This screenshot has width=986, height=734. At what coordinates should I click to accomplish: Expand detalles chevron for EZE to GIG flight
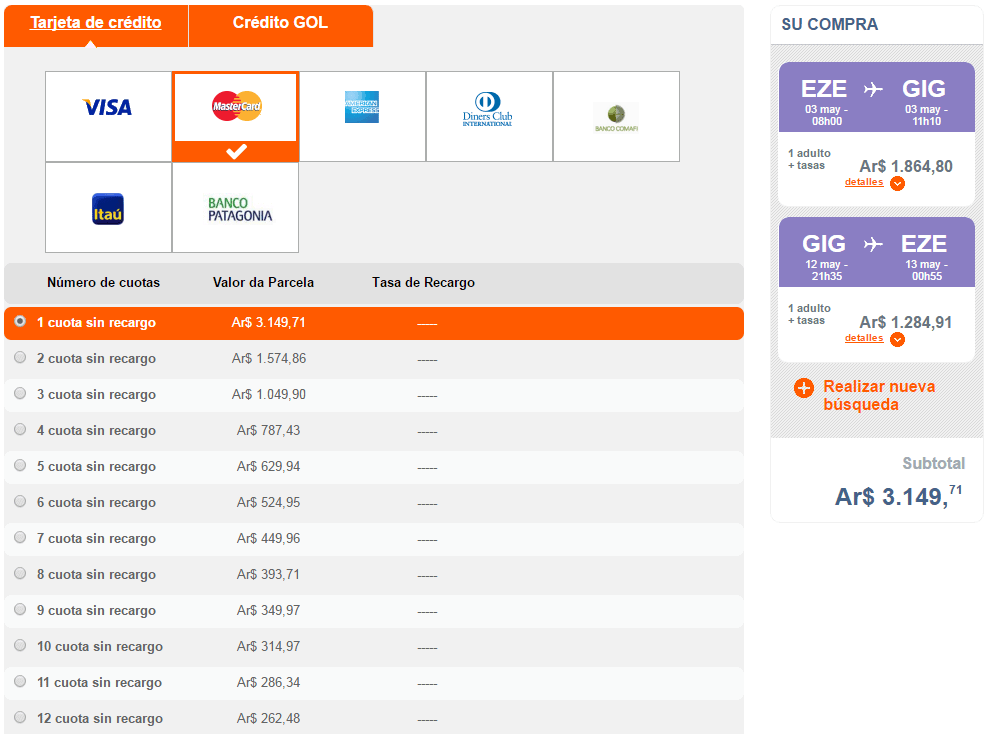897,184
